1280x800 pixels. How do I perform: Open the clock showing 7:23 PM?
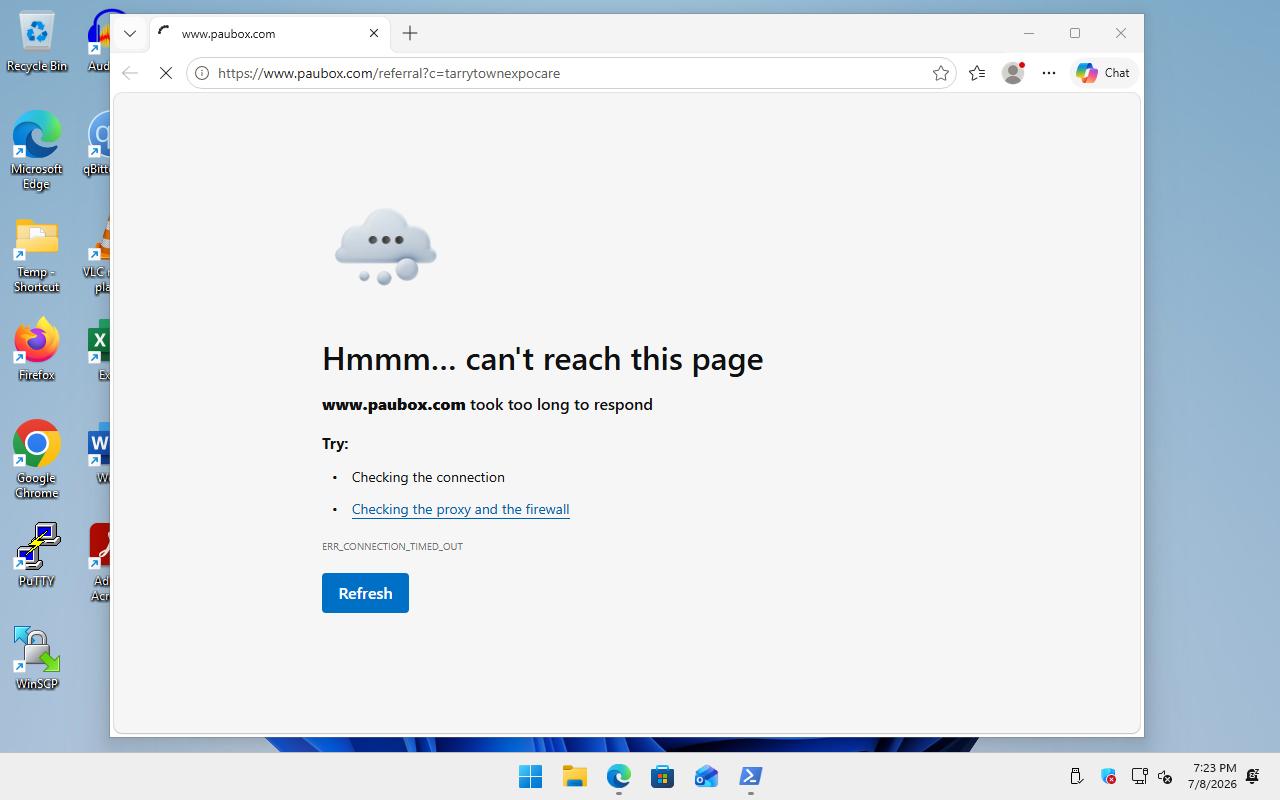pos(1212,776)
